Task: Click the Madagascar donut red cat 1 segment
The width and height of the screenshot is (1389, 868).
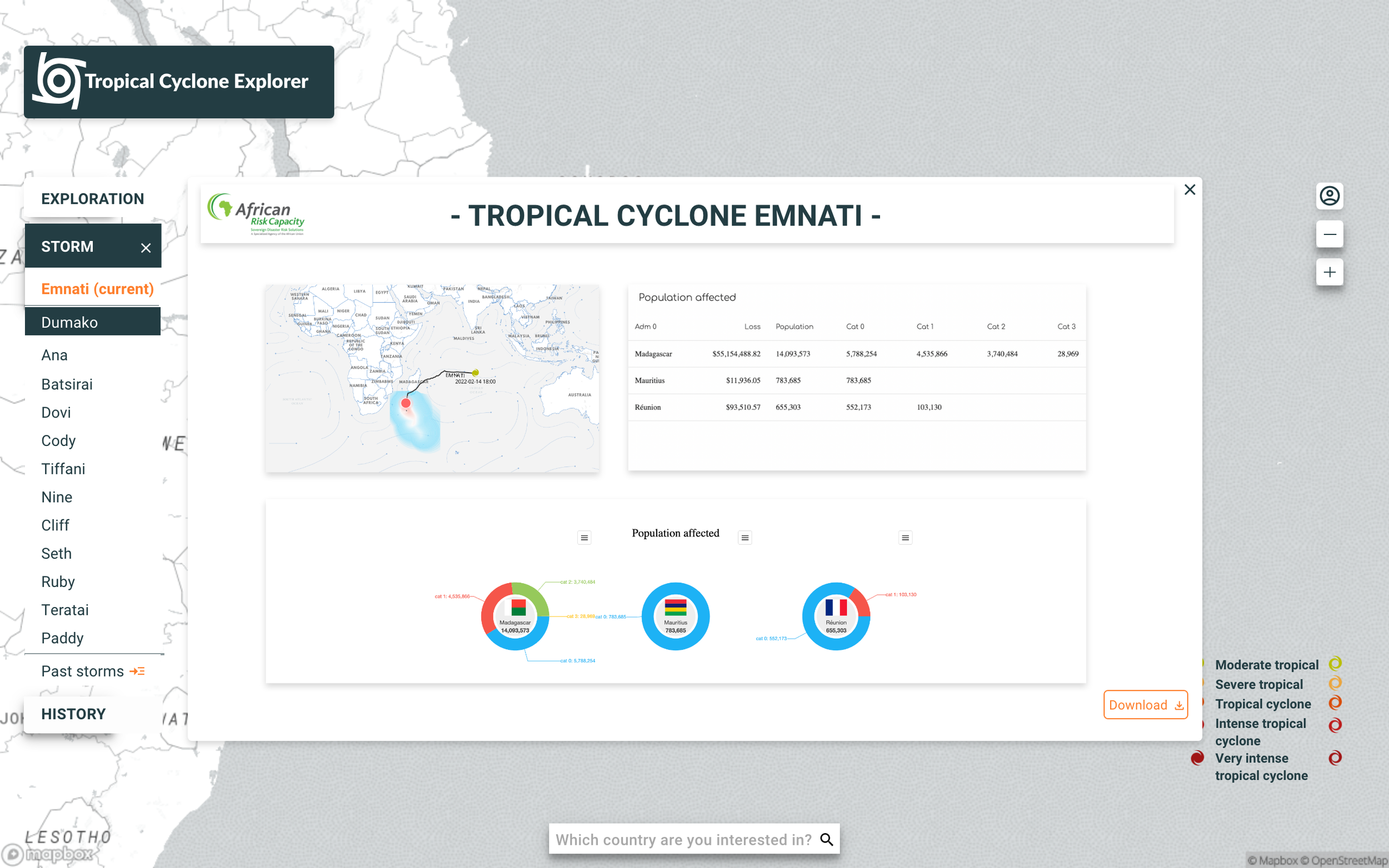Action: 490,605
